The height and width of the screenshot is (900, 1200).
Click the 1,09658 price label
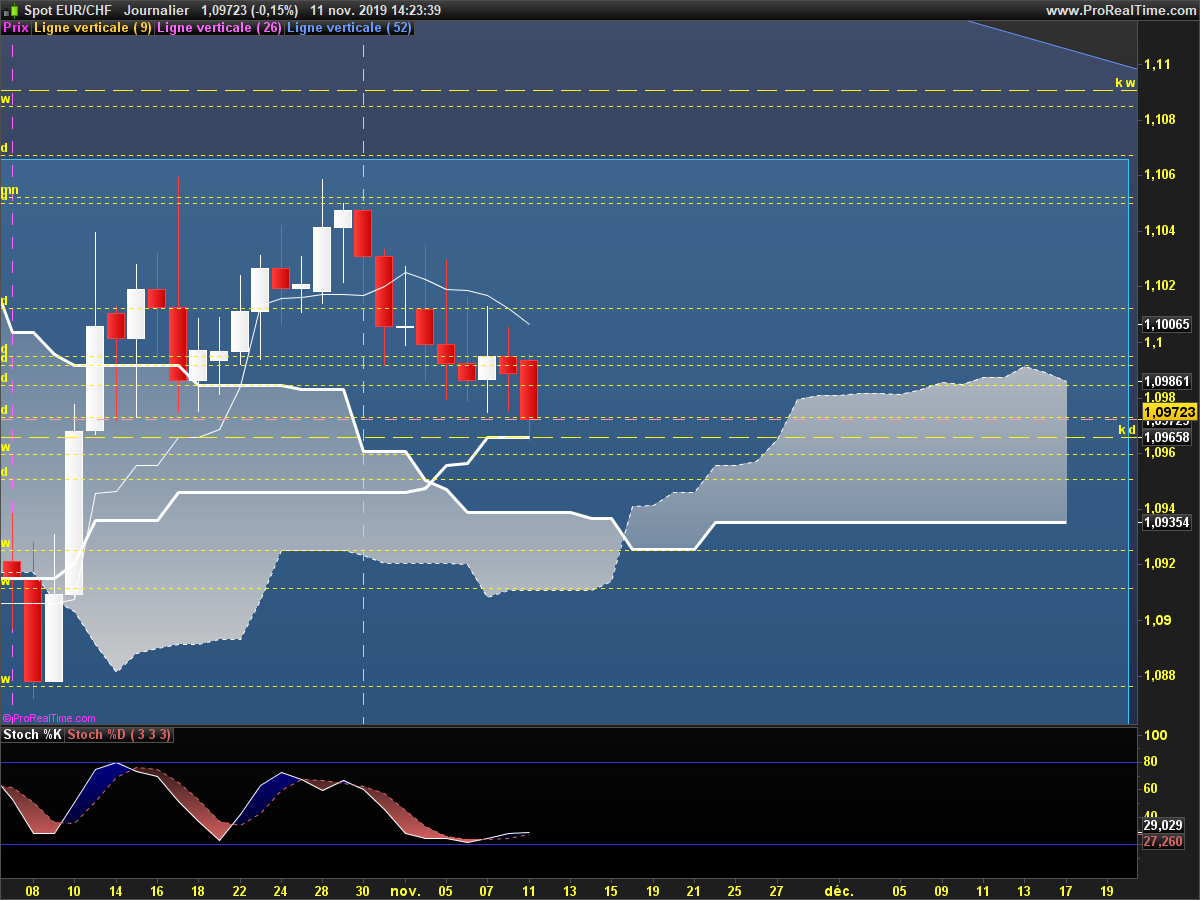click(x=1167, y=437)
